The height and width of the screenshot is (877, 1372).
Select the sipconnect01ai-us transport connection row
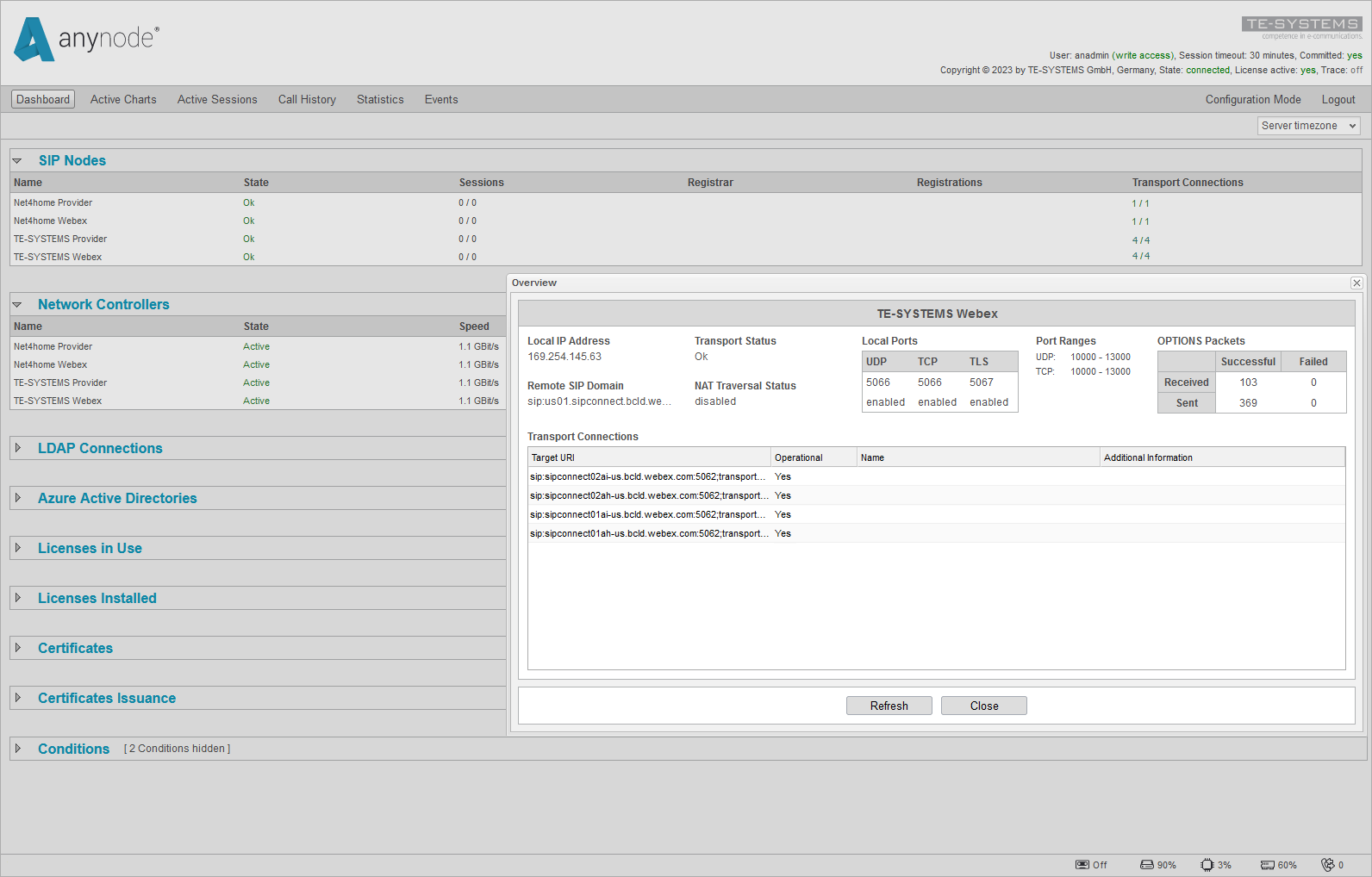click(936, 514)
